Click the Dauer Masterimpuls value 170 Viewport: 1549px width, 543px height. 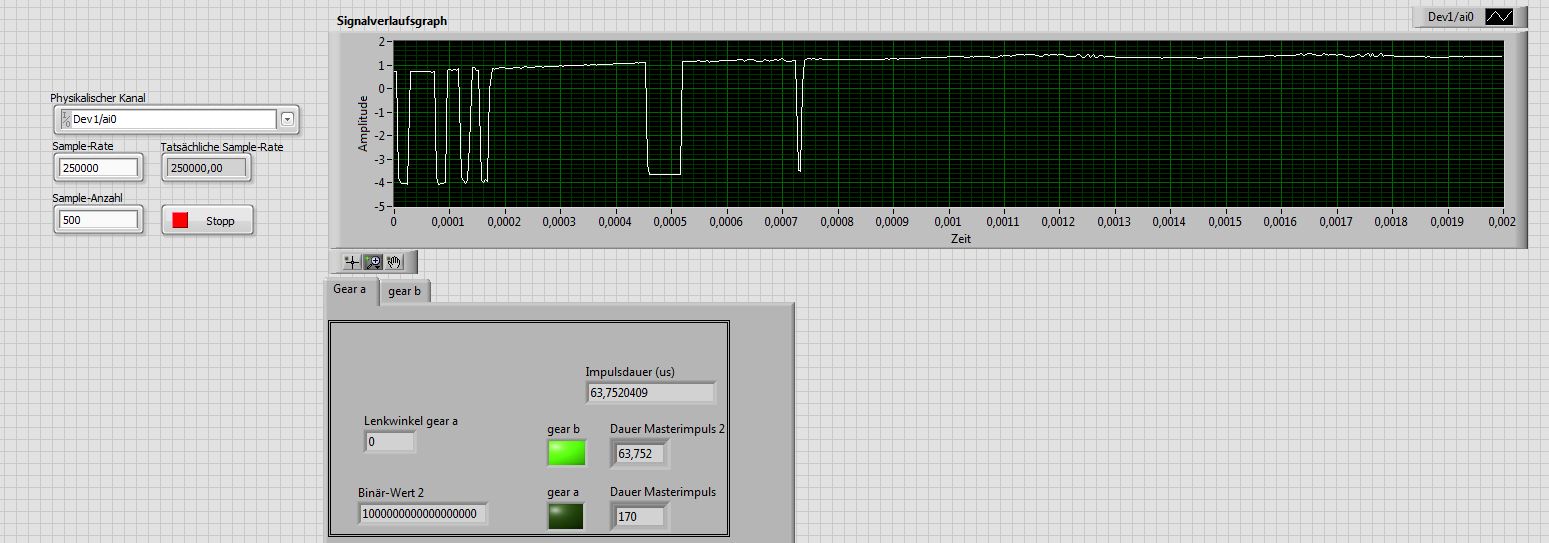pyautogui.click(x=639, y=517)
